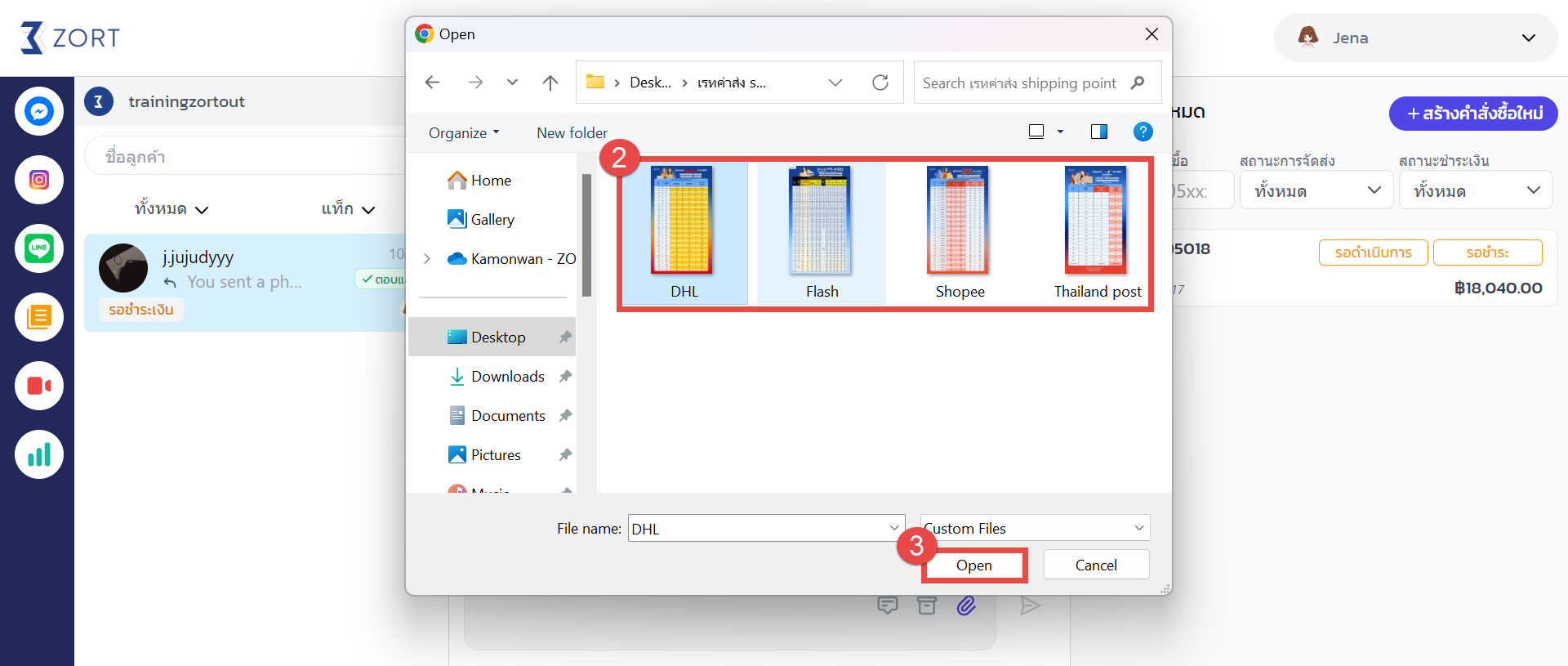
Task: Toggle the preview pane icon
Action: (1099, 132)
